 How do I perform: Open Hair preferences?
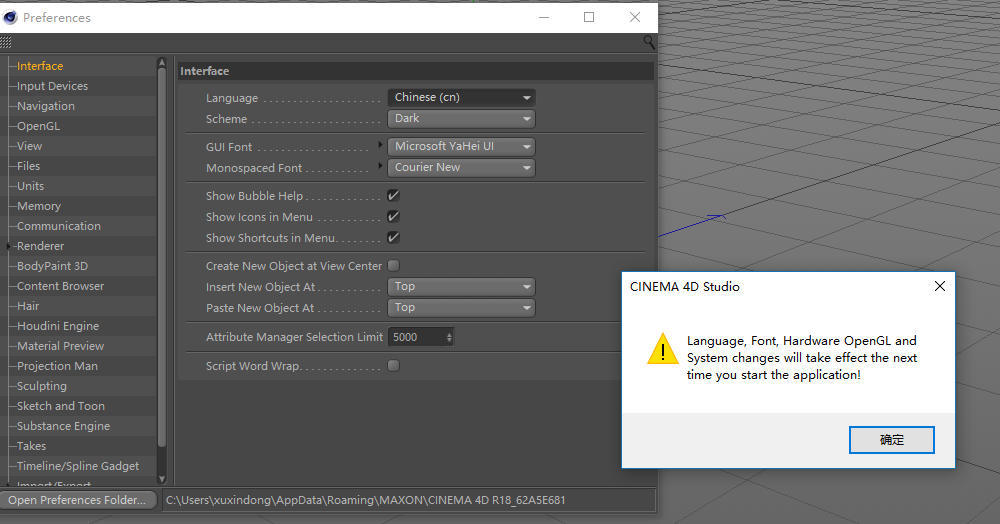coord(28,306)
